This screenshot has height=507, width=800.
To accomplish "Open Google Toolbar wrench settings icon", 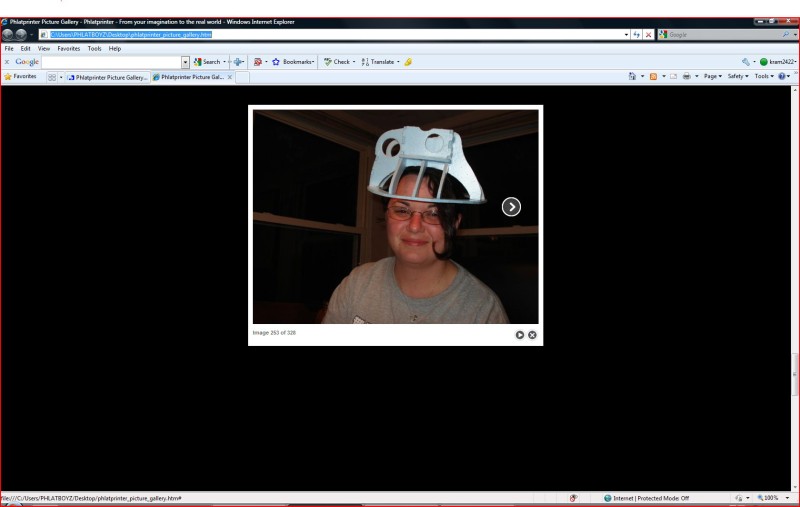I will click(745, 62).
